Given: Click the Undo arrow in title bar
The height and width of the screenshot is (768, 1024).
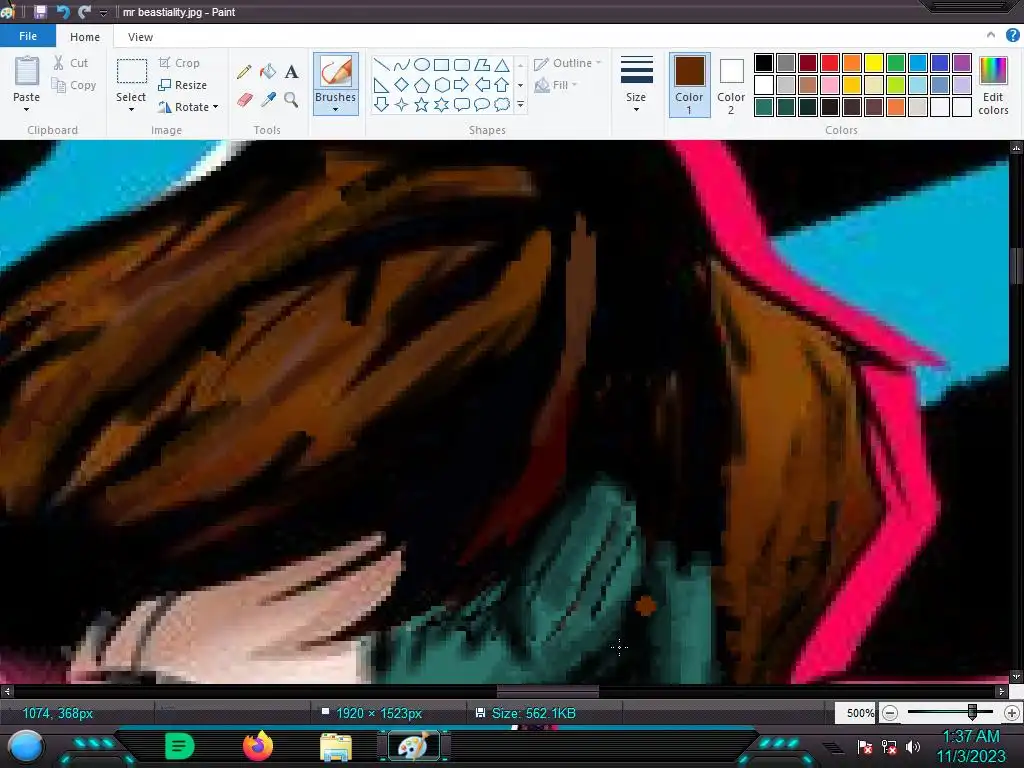Looking at the screenshot, I should click(63, 12).
